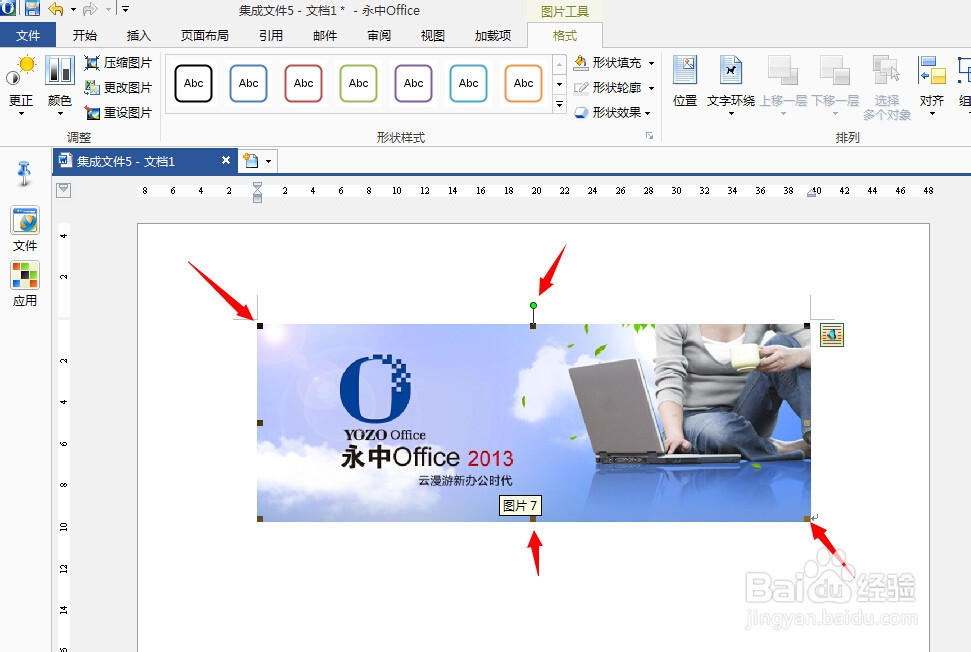Apply the purple outline Abc shape style
The image size is (971, 652).
pyautogui.click(x=413, y=83)
